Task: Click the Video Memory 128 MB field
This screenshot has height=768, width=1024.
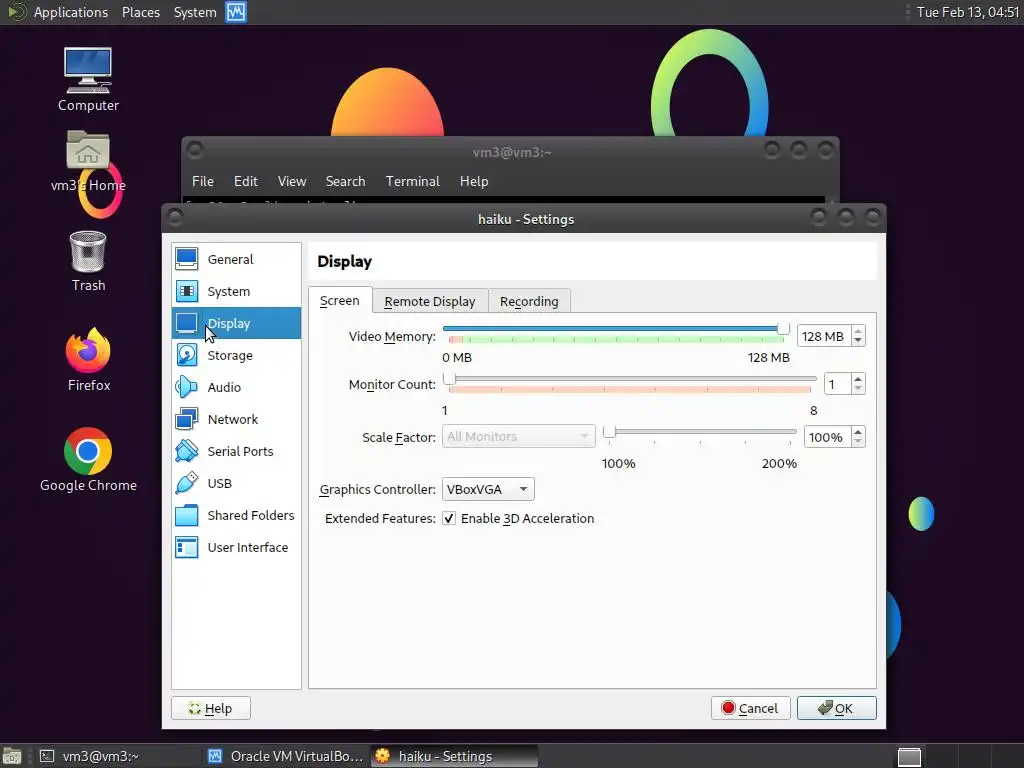Action: 824,336
